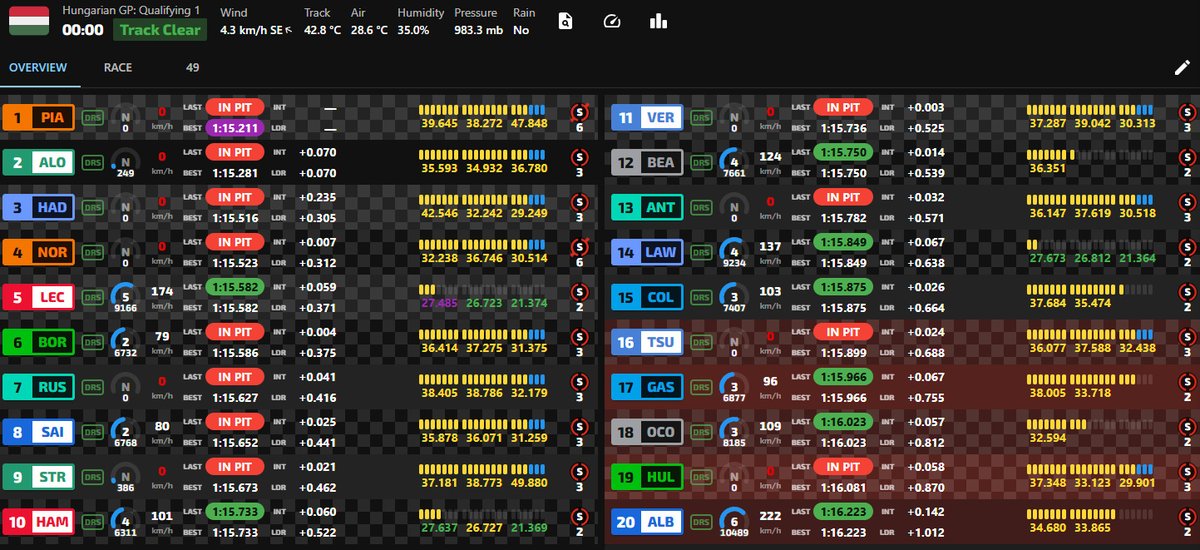The width and height of the screenshot is (1200, 550).
Task: Click the DRS indicator for ALO
Action: (93, 162)
